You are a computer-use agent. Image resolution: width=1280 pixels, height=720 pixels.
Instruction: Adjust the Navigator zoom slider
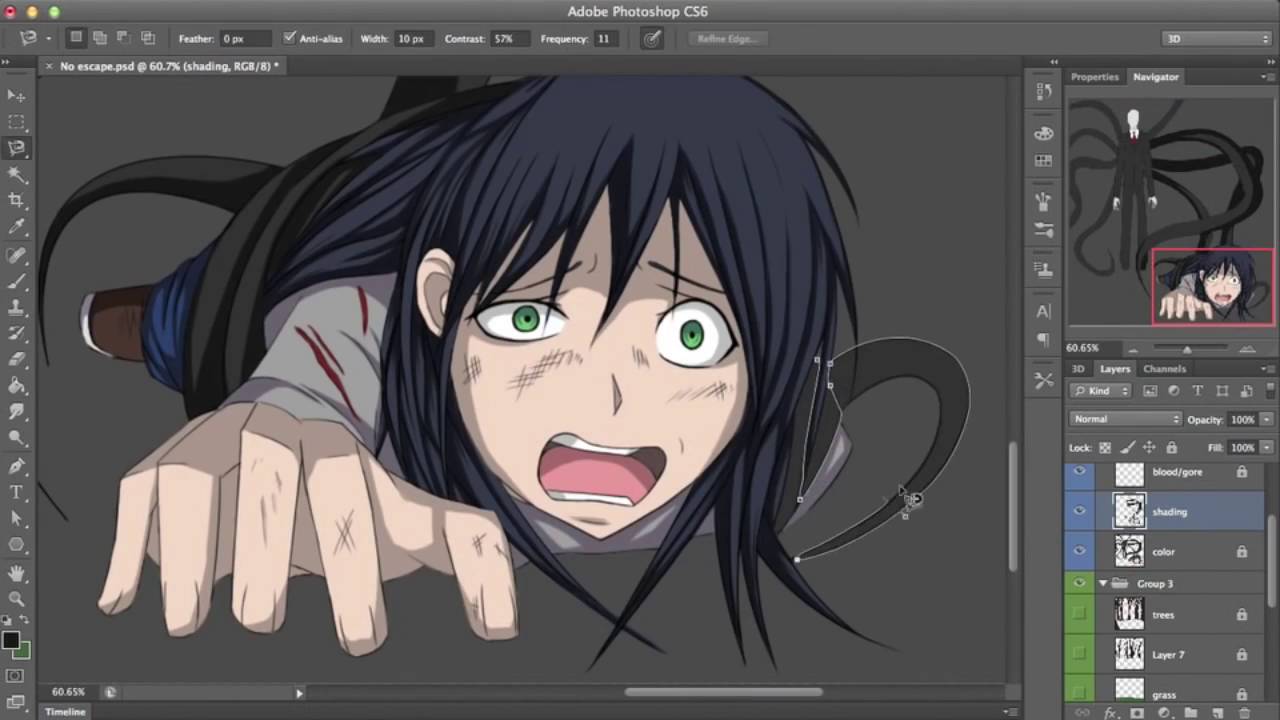1187,349
